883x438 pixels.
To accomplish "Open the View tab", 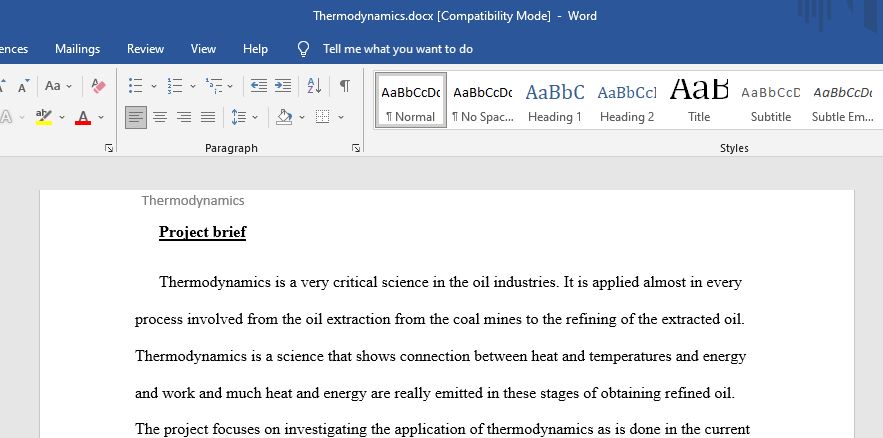I will 203,49.
